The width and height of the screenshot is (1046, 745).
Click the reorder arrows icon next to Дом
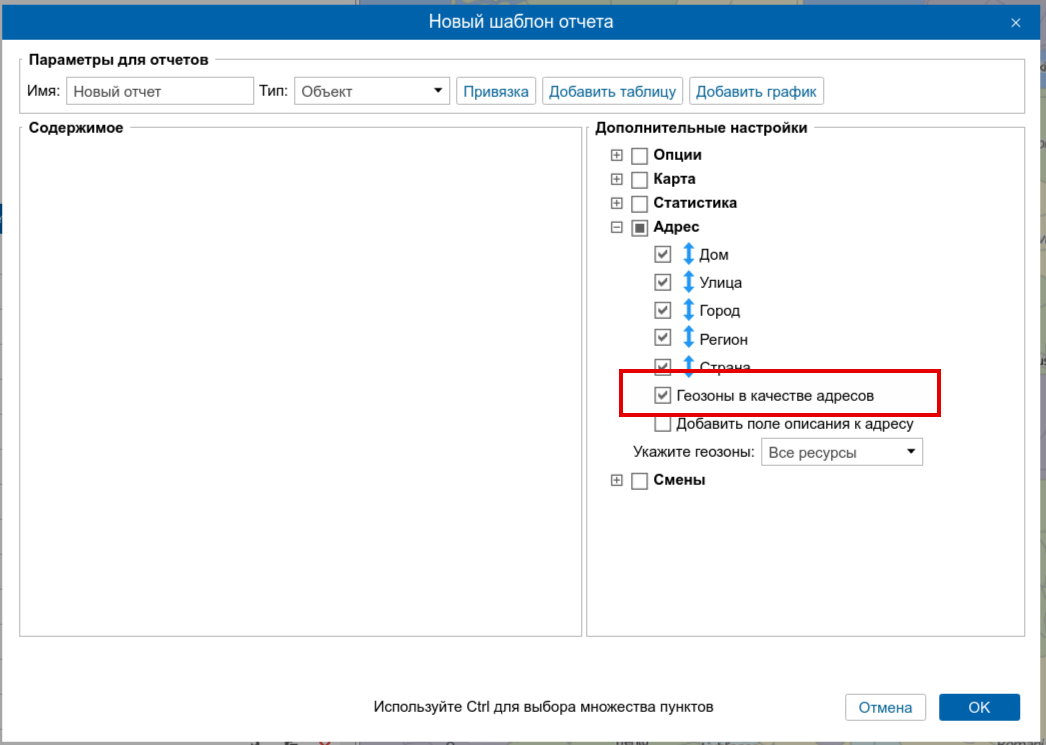688,254
